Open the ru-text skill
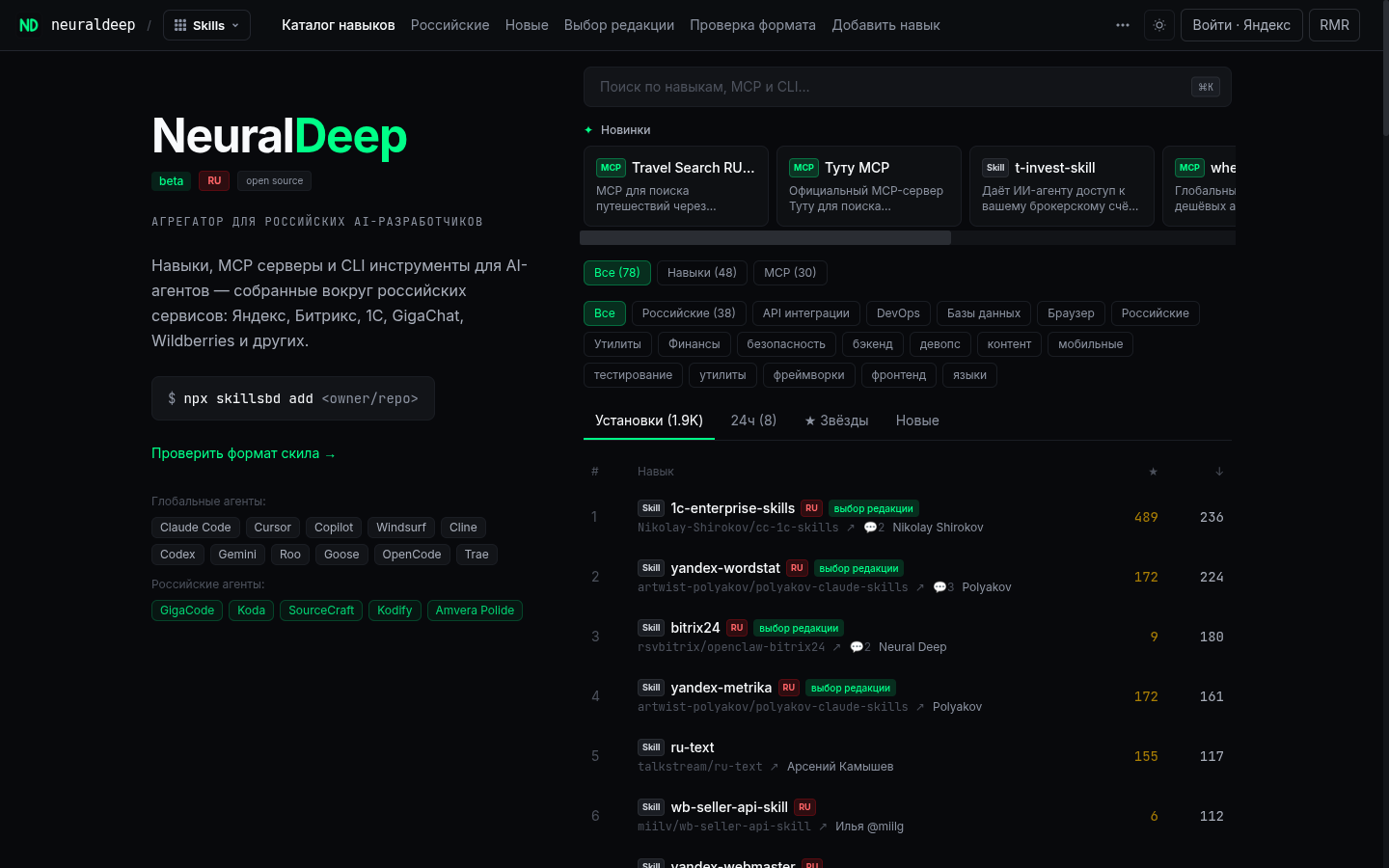The image size is (1389, 868). 693,747
